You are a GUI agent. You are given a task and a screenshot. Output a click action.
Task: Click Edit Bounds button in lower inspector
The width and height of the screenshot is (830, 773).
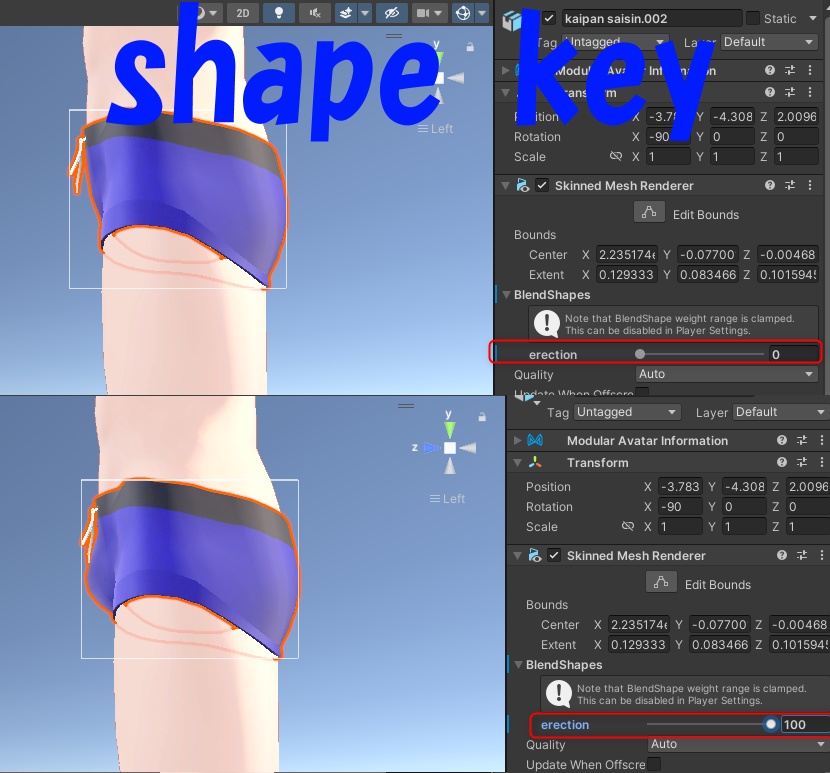tap(661, 582)
